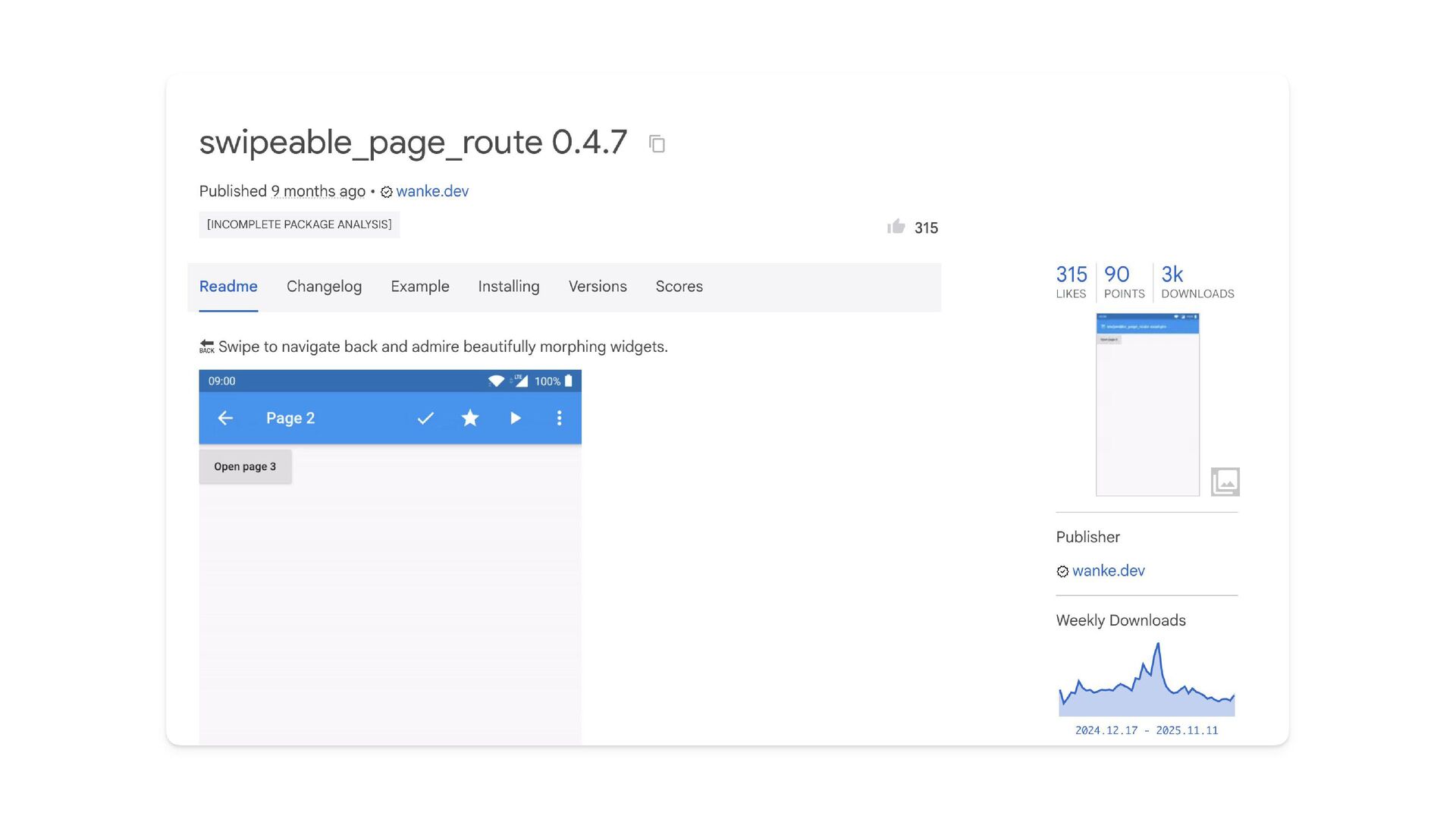
Task: Click back arrow in Page 2 app bar
Action: (225, 418)
